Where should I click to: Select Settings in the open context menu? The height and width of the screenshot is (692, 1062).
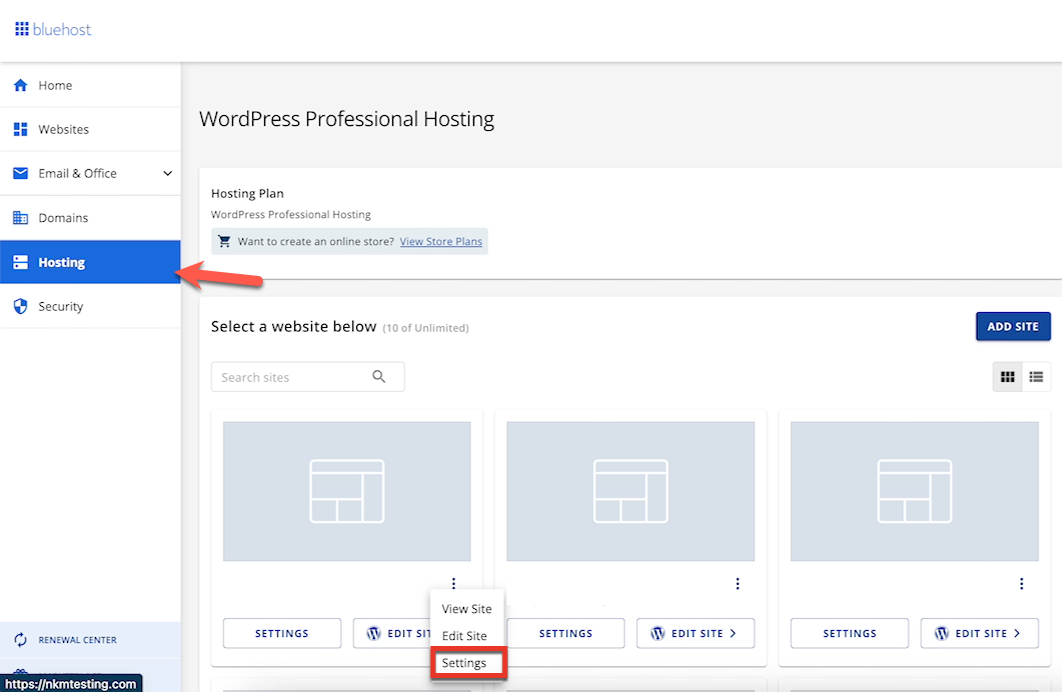coord(467,662)
